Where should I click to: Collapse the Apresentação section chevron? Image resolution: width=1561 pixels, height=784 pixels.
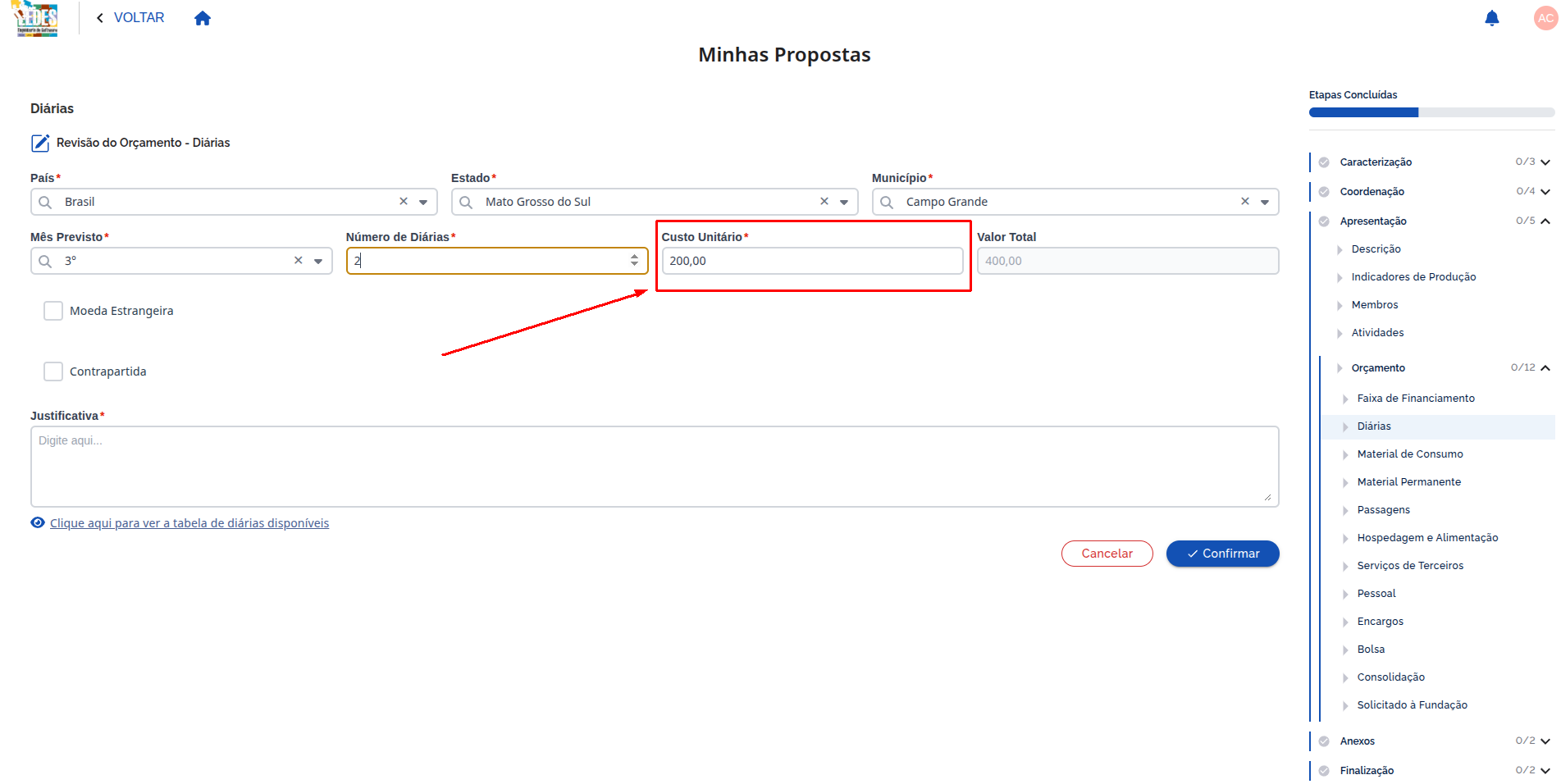[x=1545, y=221]
